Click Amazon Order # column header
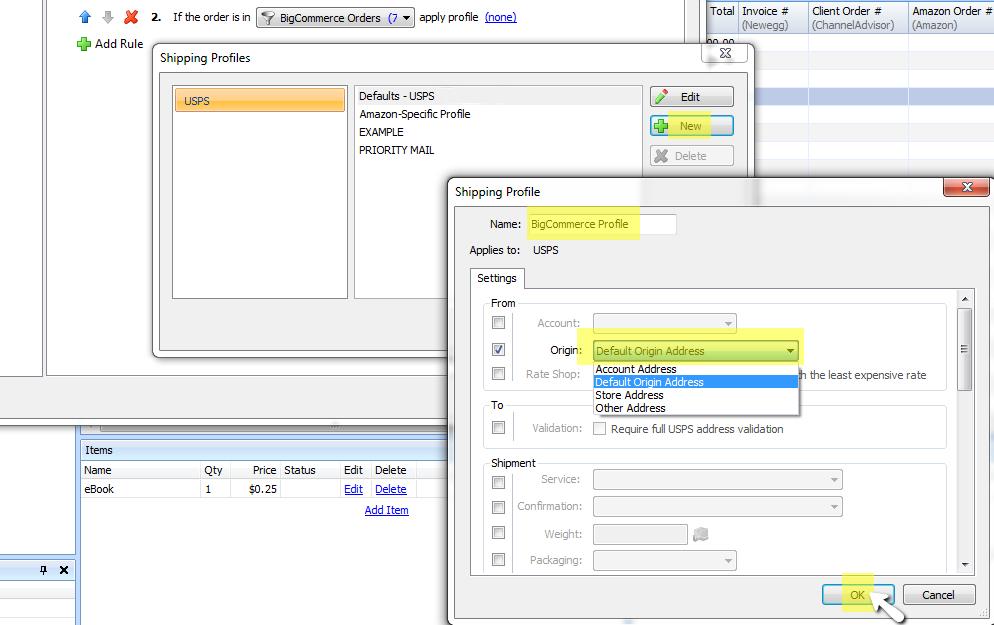994x625 pixels. 951,18
